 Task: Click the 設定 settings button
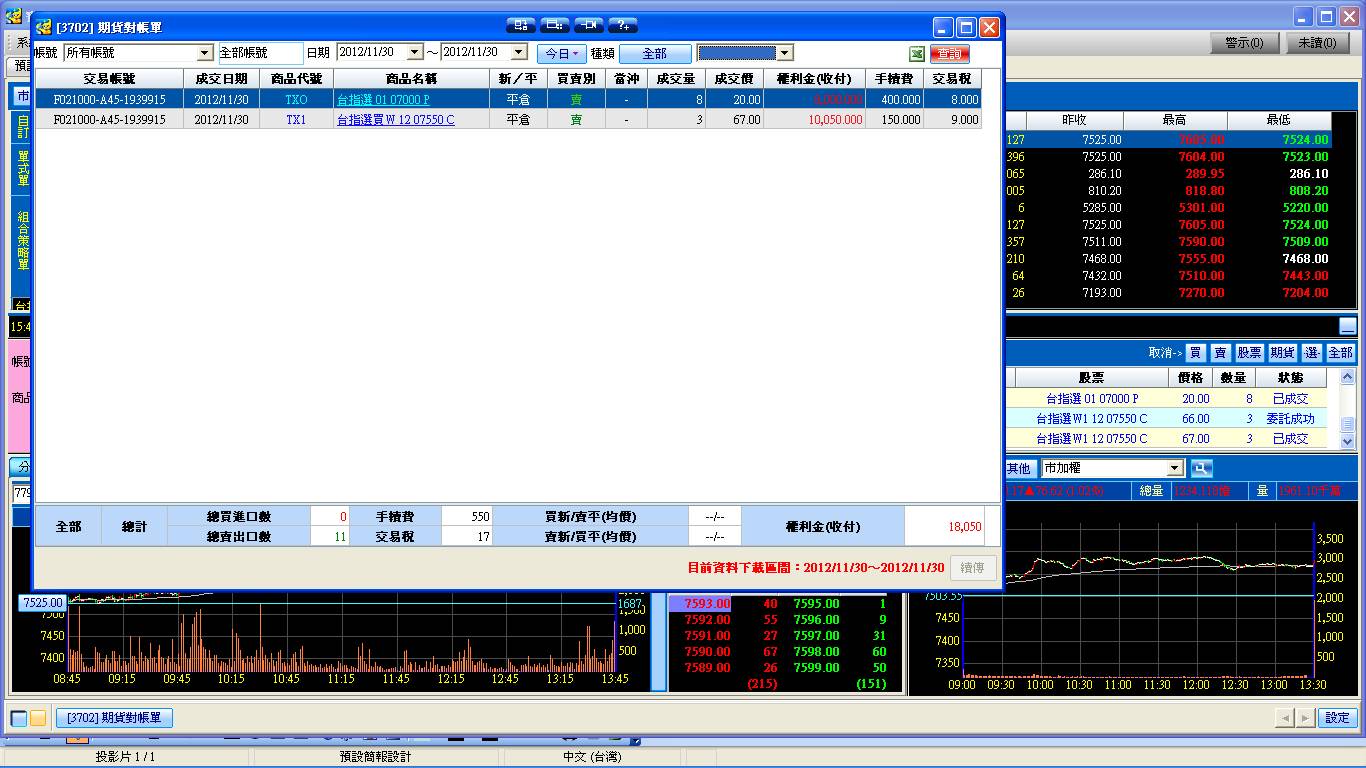(1338, 718)
